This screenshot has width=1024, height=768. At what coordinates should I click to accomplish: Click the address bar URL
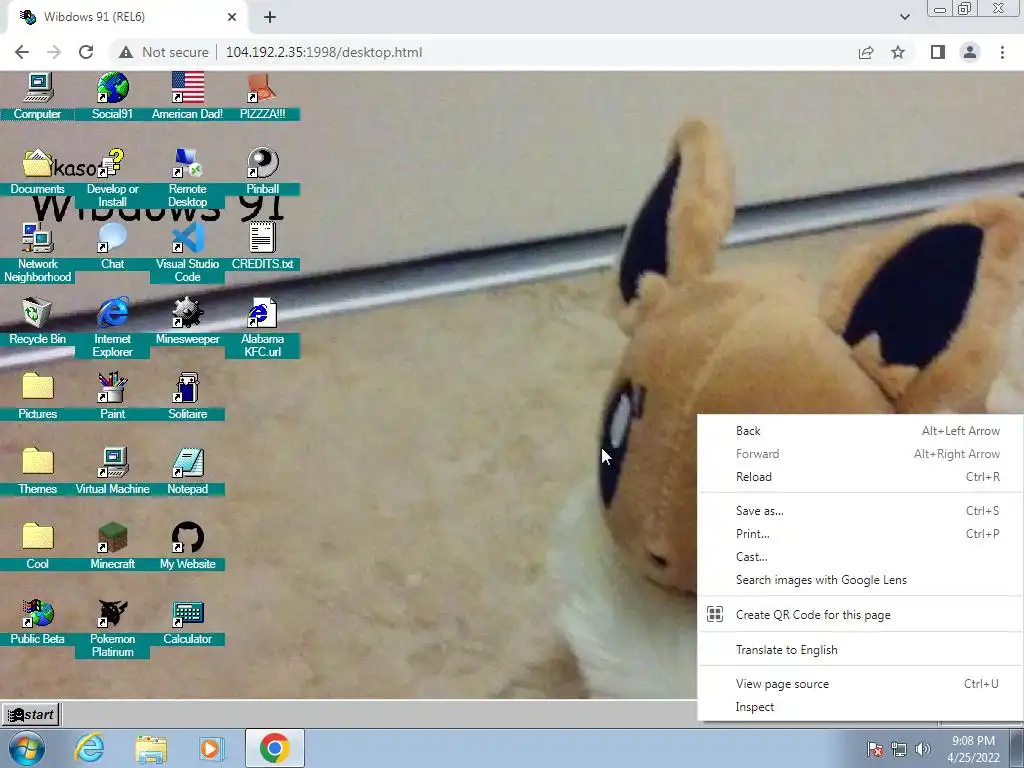(x=324, y=52)
